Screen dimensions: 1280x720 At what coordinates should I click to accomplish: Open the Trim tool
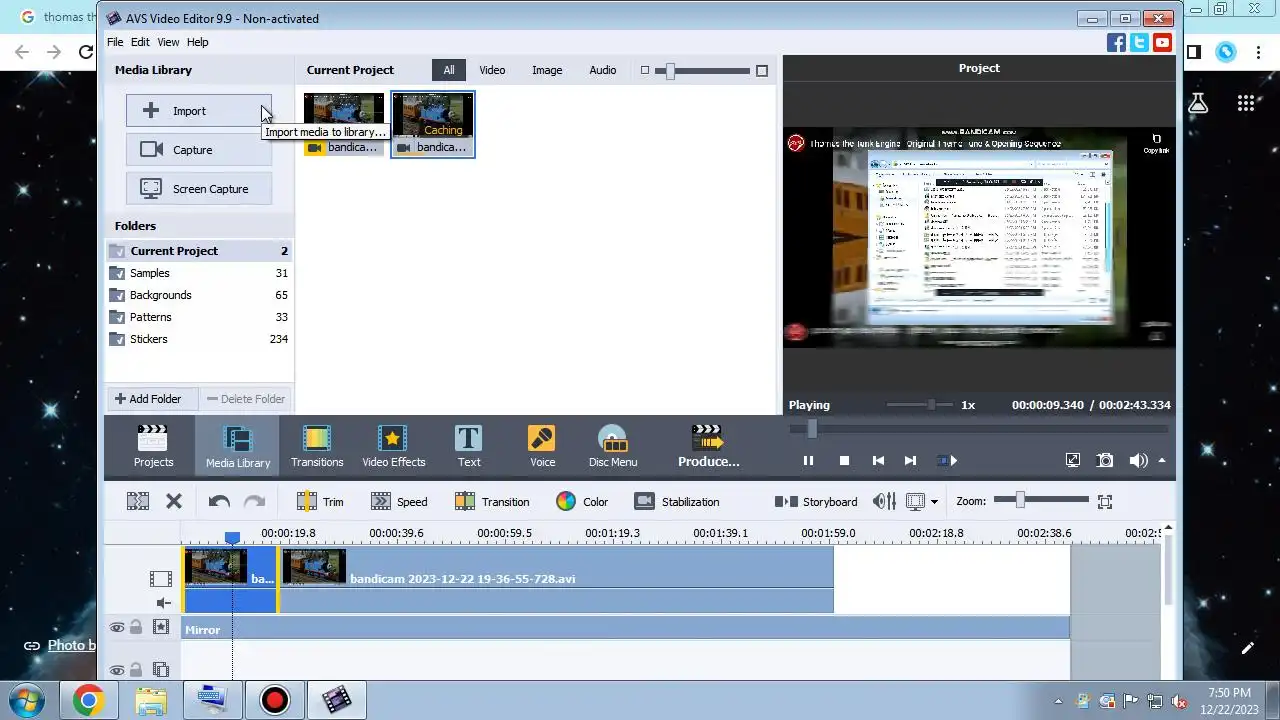320,502
